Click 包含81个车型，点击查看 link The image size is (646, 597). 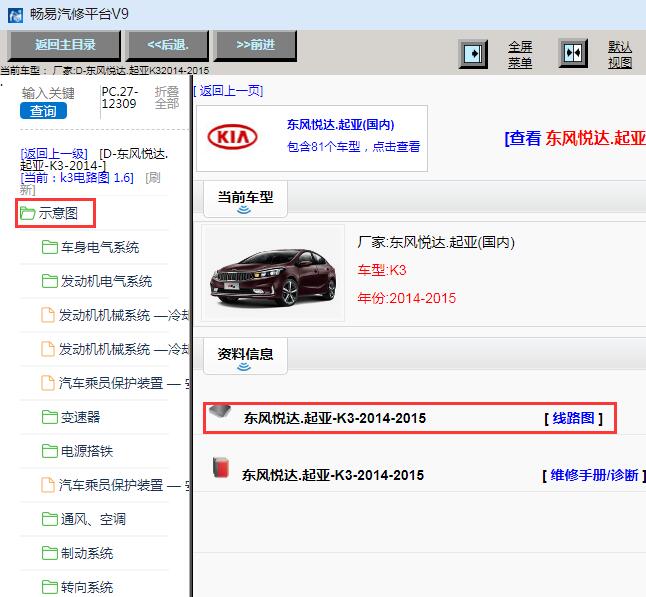click(353, 146)
